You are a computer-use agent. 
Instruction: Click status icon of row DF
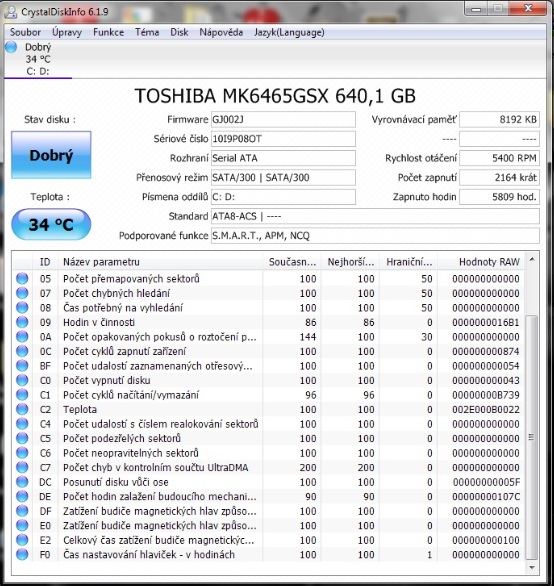[x=22, y=511]
